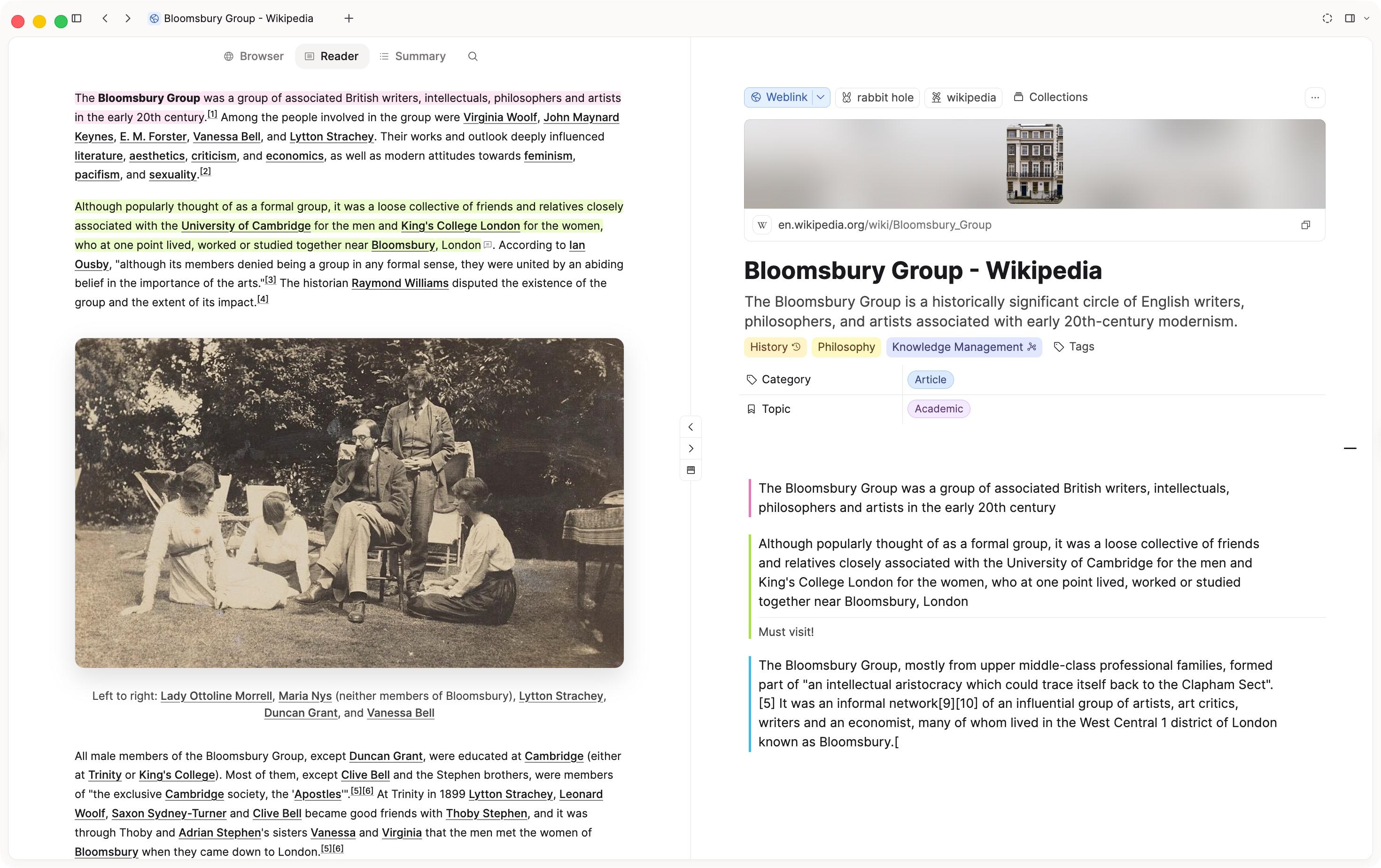Open the University of Cambridge link

[246, 226]
